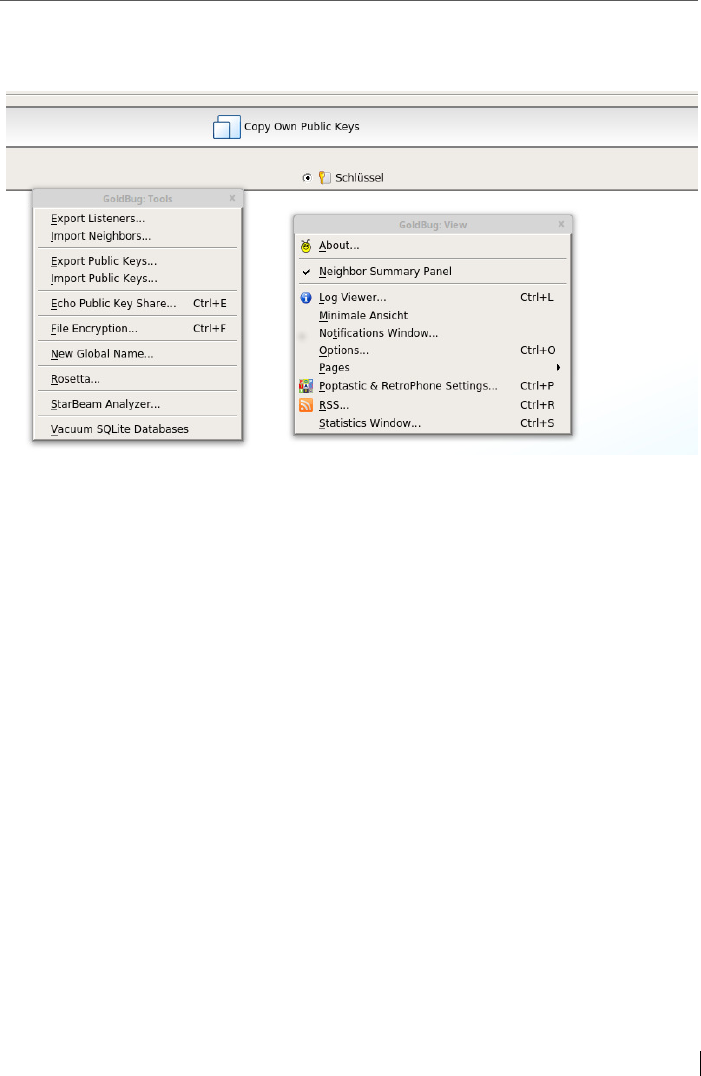
Task: Click the Copy Own Public Keys icon
Action: click(226, 127)
